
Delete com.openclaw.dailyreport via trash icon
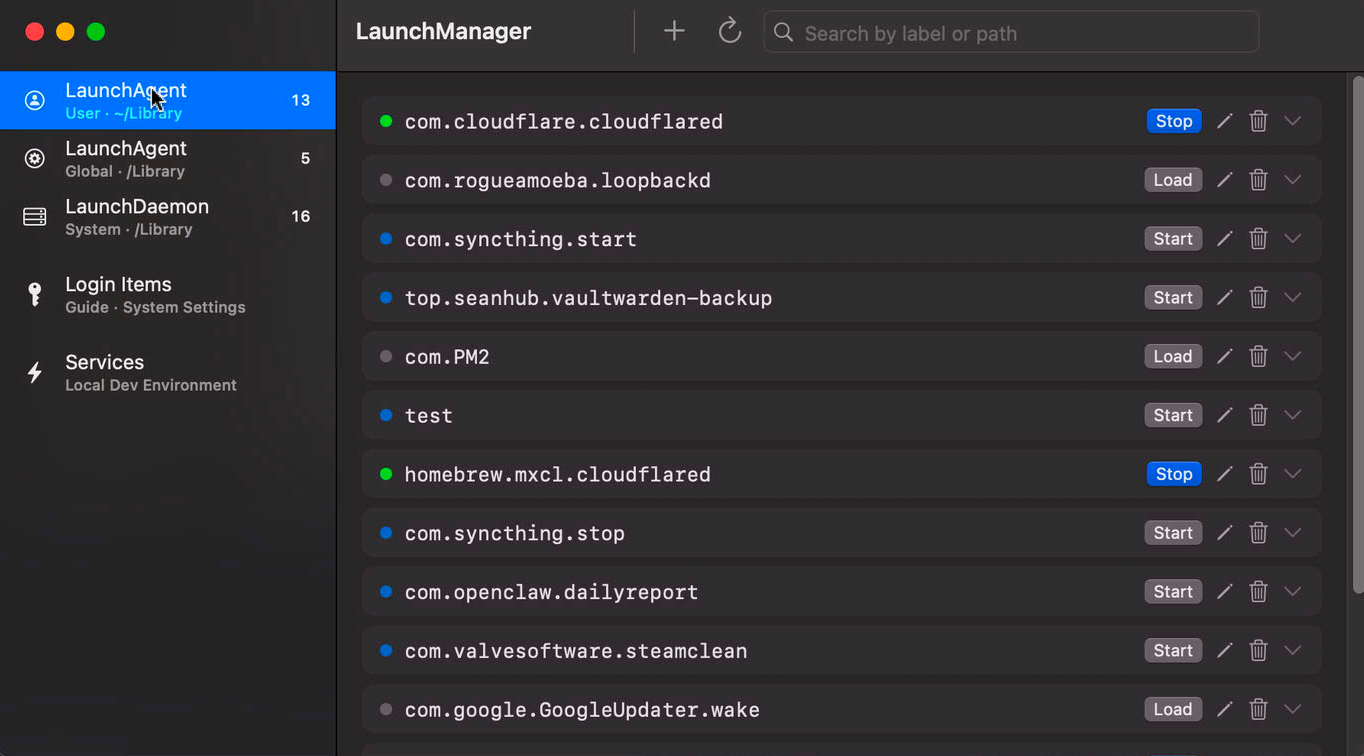point(1259,592)
